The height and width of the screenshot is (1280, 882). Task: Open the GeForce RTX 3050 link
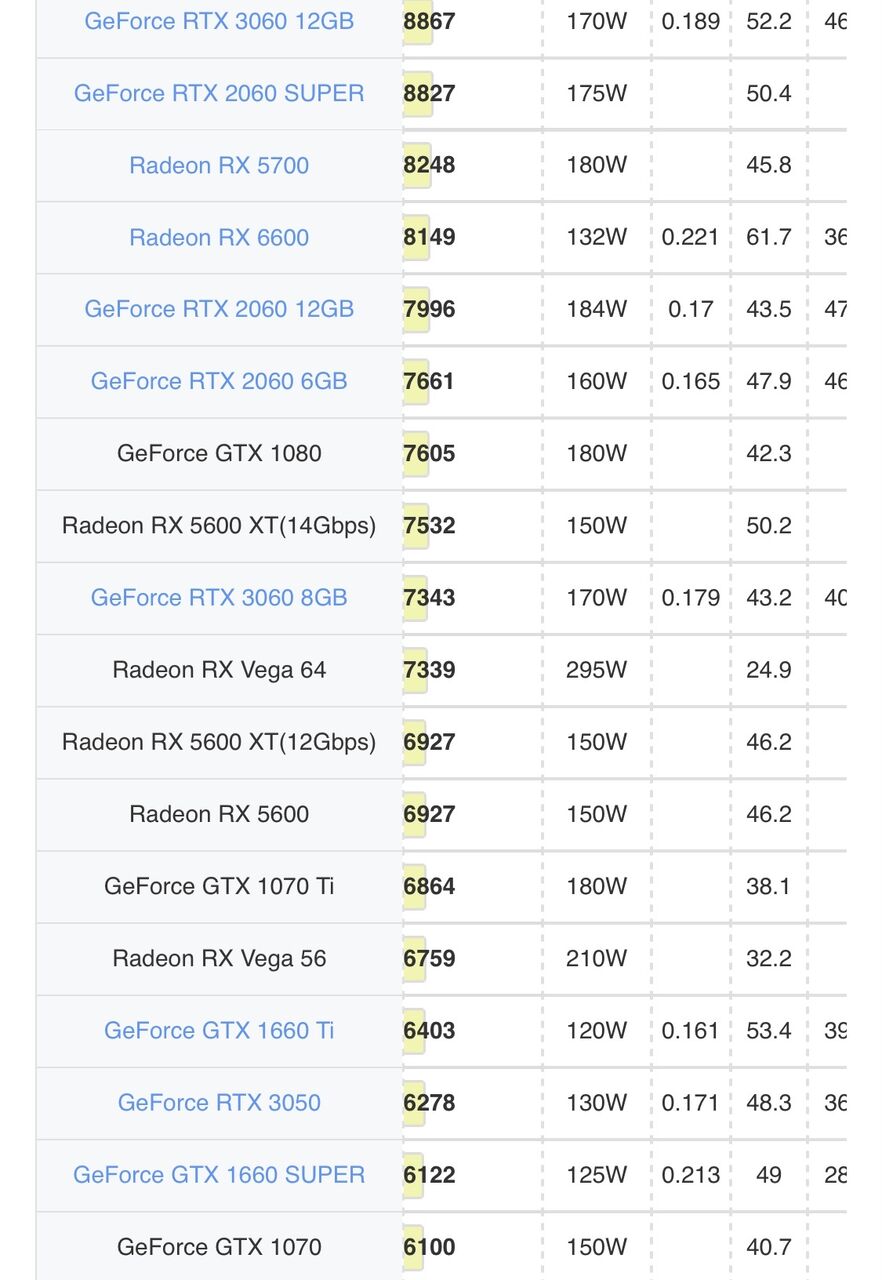click(x=219, y=1102)
